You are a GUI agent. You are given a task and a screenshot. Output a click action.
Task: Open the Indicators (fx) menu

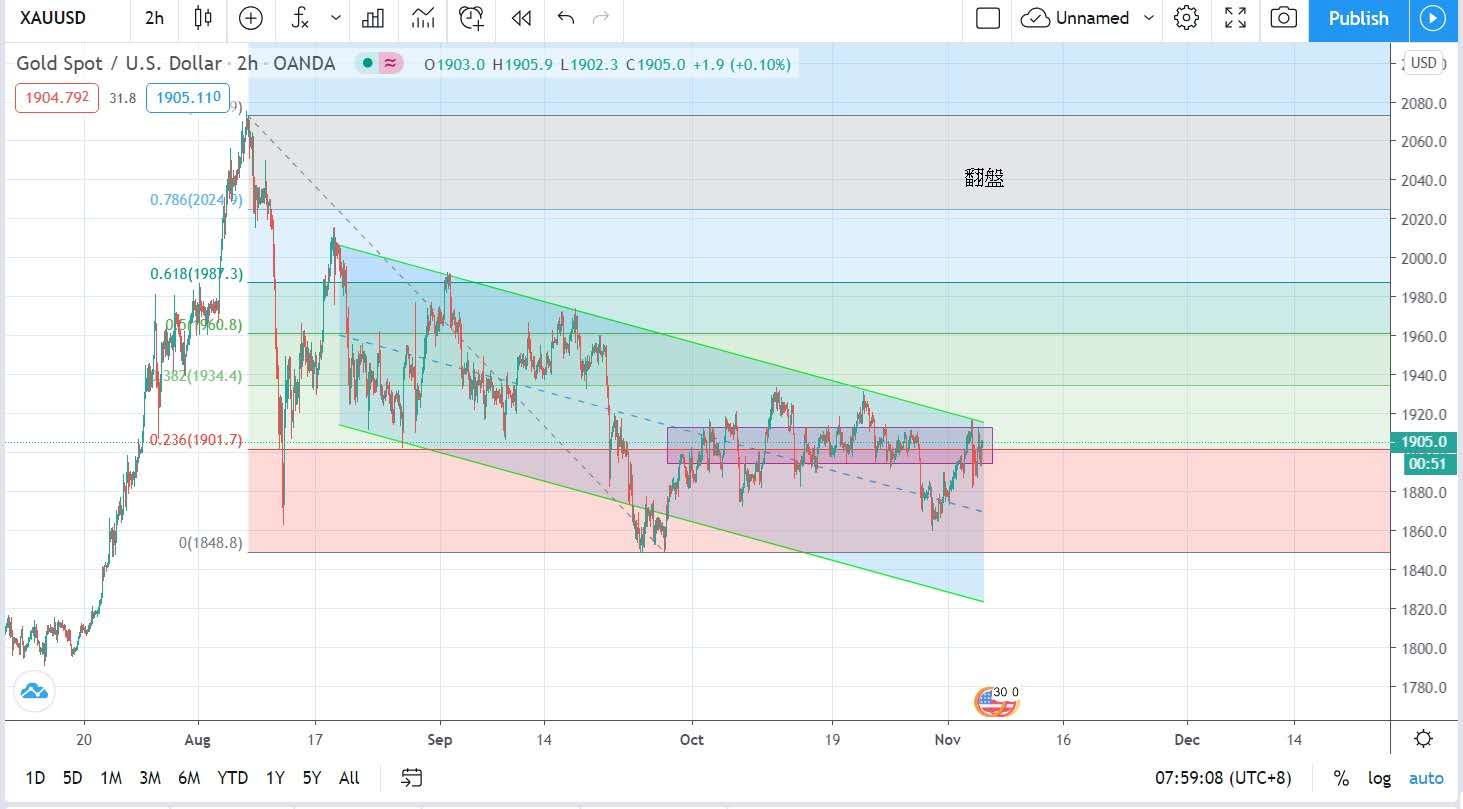tap(300, 18)
